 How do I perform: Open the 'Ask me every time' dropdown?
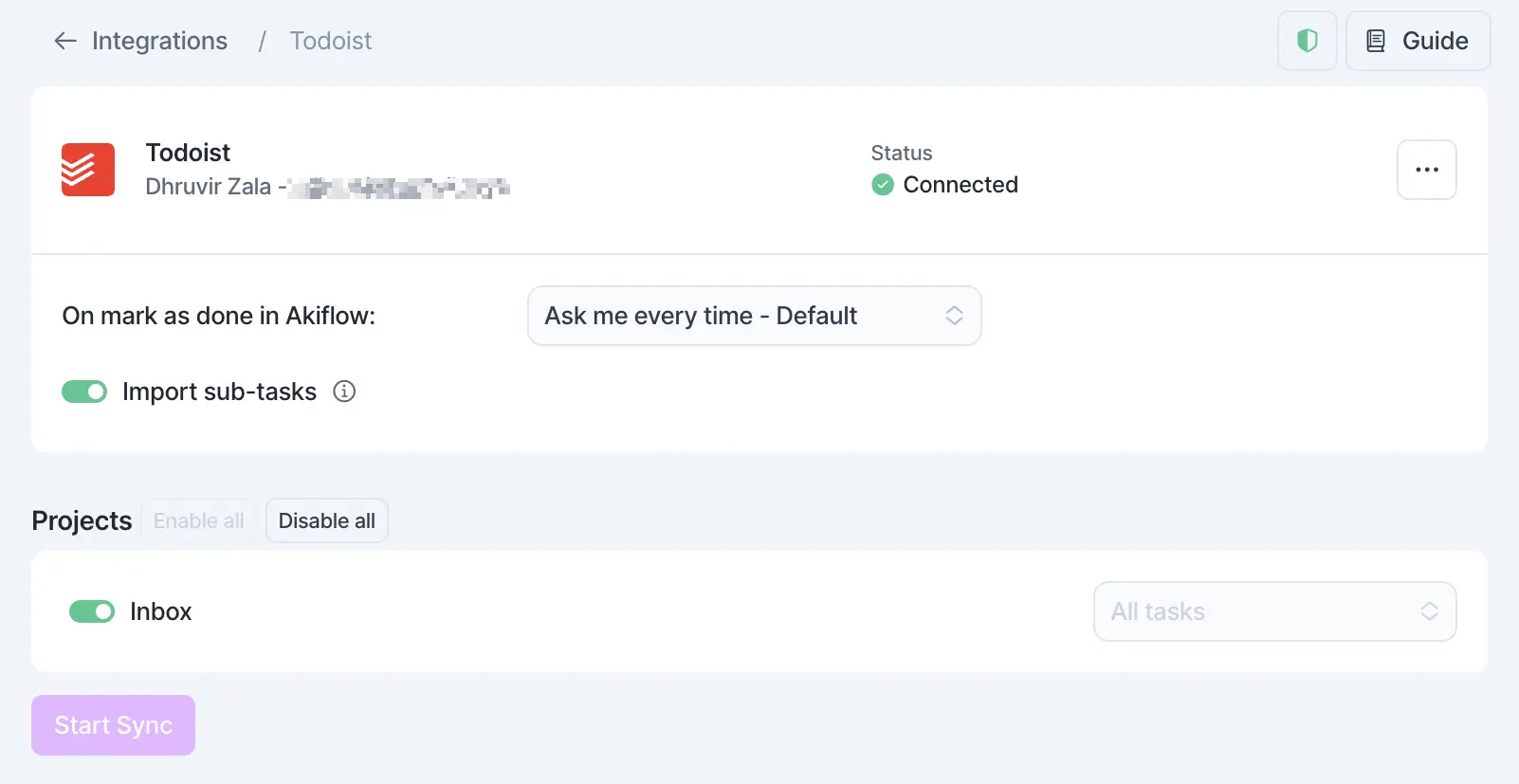754,316
